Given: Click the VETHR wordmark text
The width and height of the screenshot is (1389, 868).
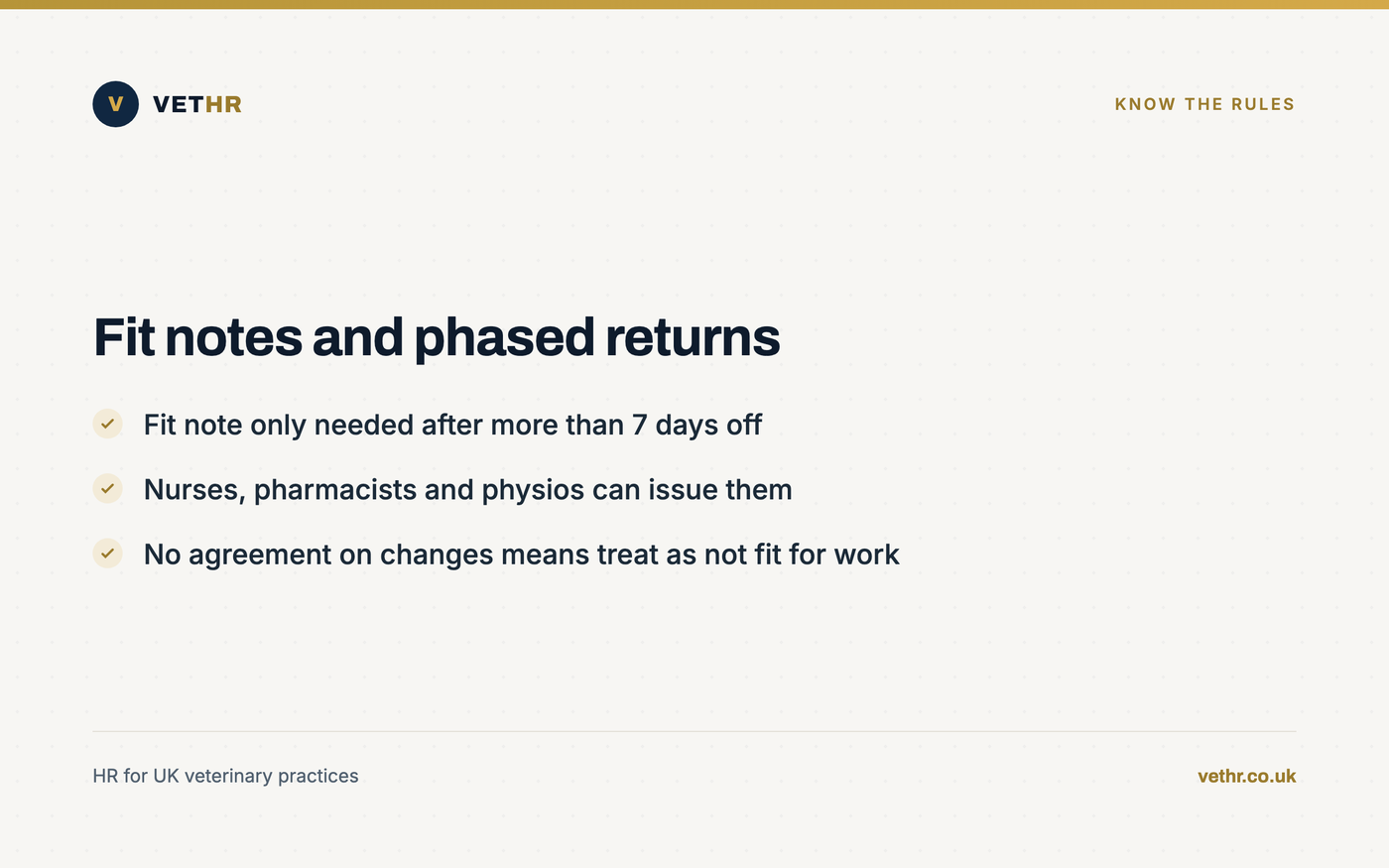Looking at the screenshot, I should click(197, 104).
